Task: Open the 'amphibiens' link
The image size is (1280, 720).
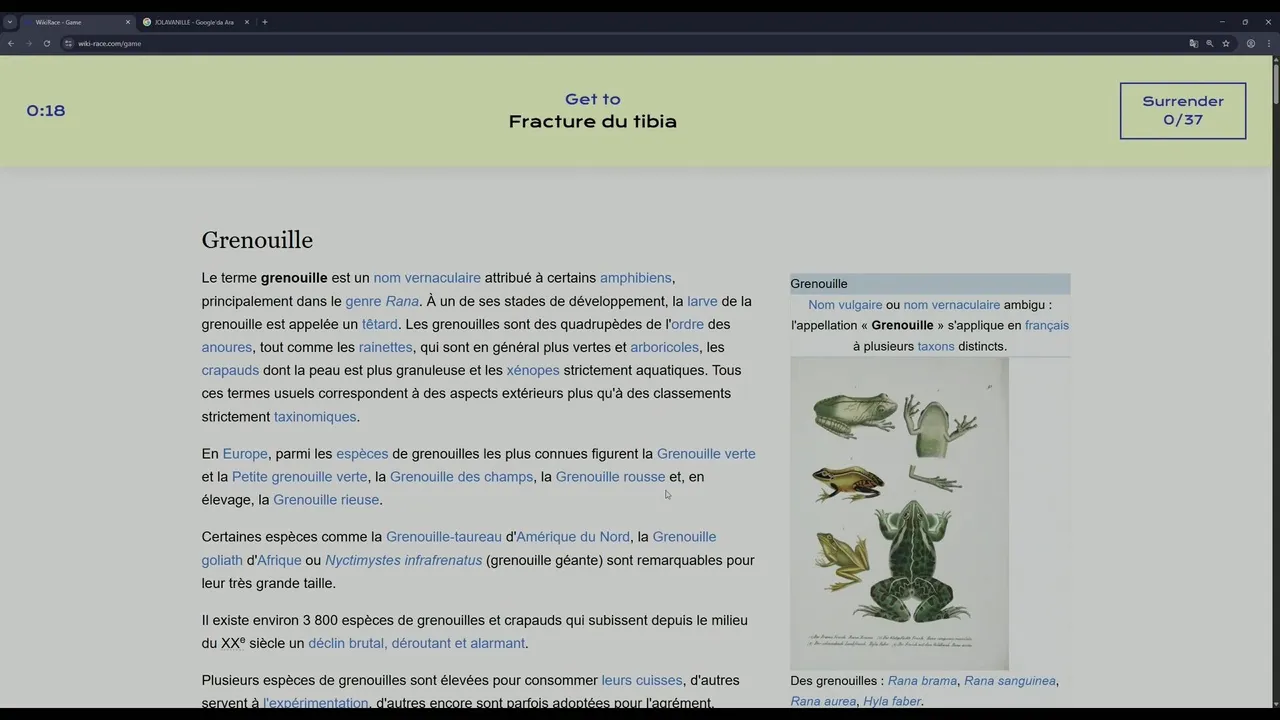Action: click(636, 278)
